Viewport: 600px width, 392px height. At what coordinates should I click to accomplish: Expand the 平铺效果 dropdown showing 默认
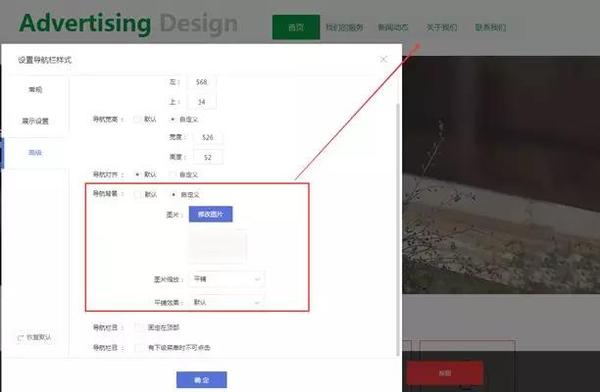tap(226, 302)
